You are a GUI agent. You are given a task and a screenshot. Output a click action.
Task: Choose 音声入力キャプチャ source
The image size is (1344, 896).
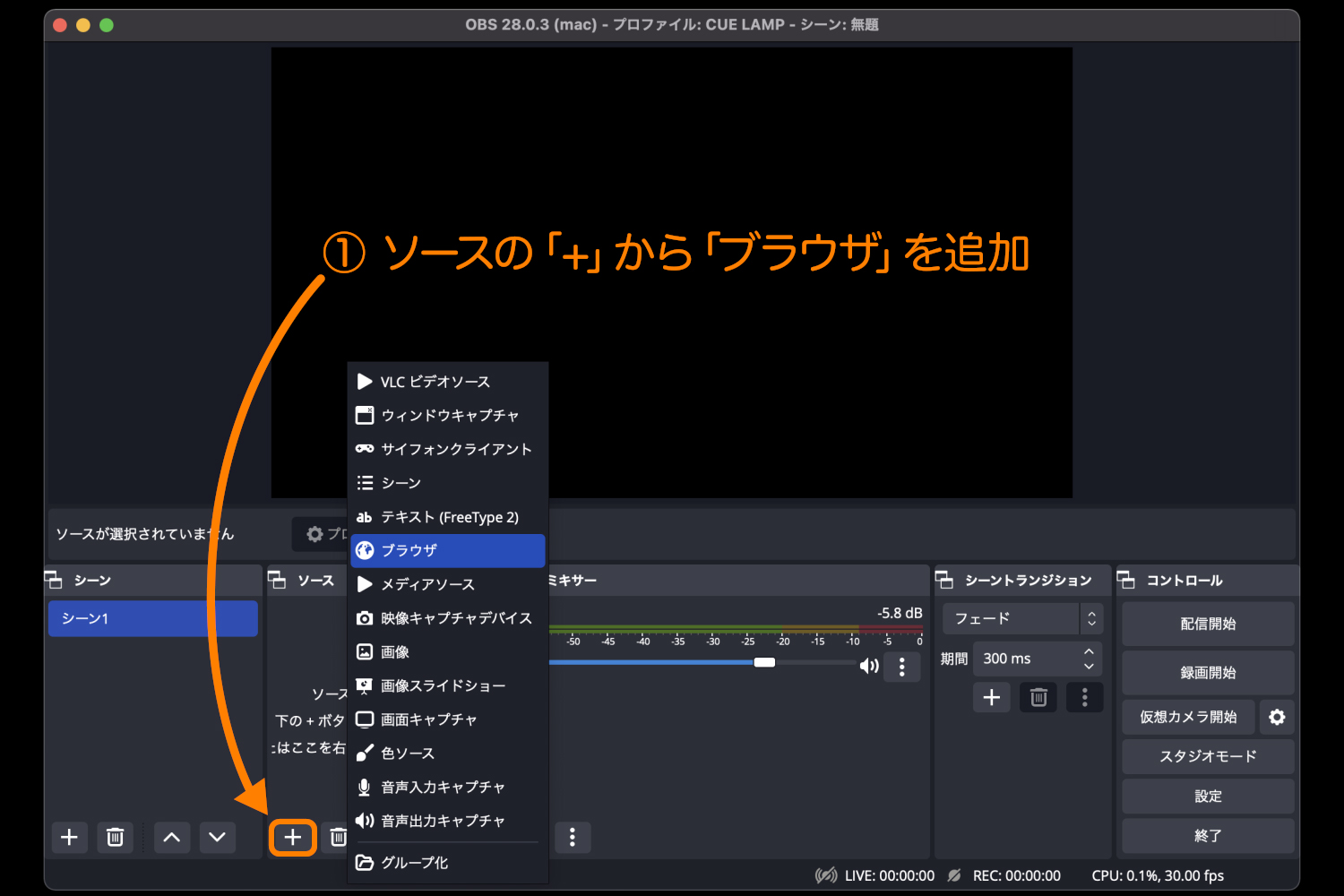tap(448, 787)
